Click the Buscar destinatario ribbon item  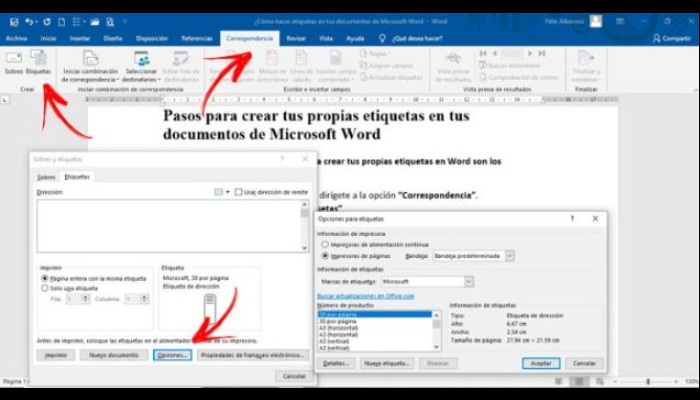509,66
